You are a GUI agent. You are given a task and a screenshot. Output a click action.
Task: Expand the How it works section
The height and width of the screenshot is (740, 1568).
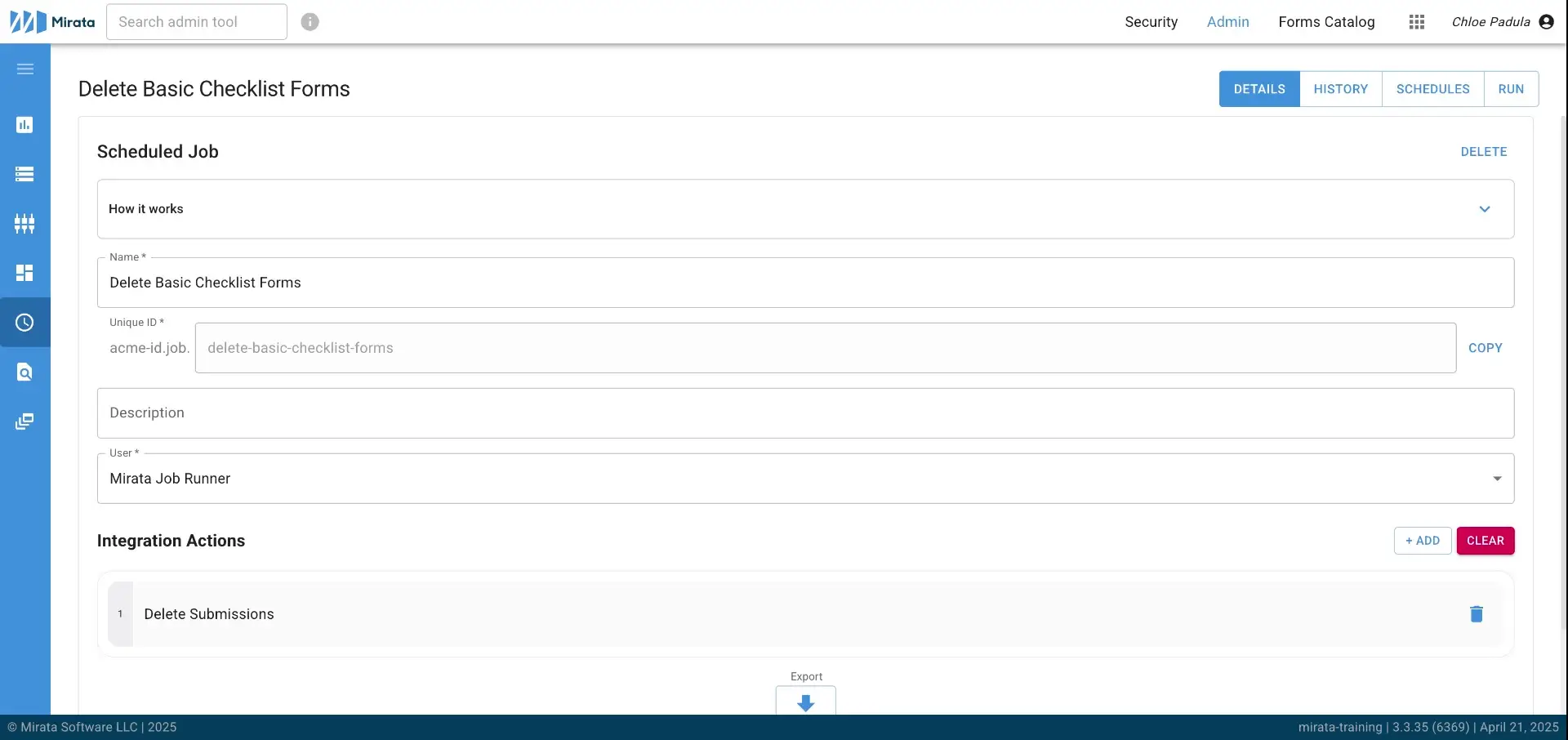pos(1485,209)
